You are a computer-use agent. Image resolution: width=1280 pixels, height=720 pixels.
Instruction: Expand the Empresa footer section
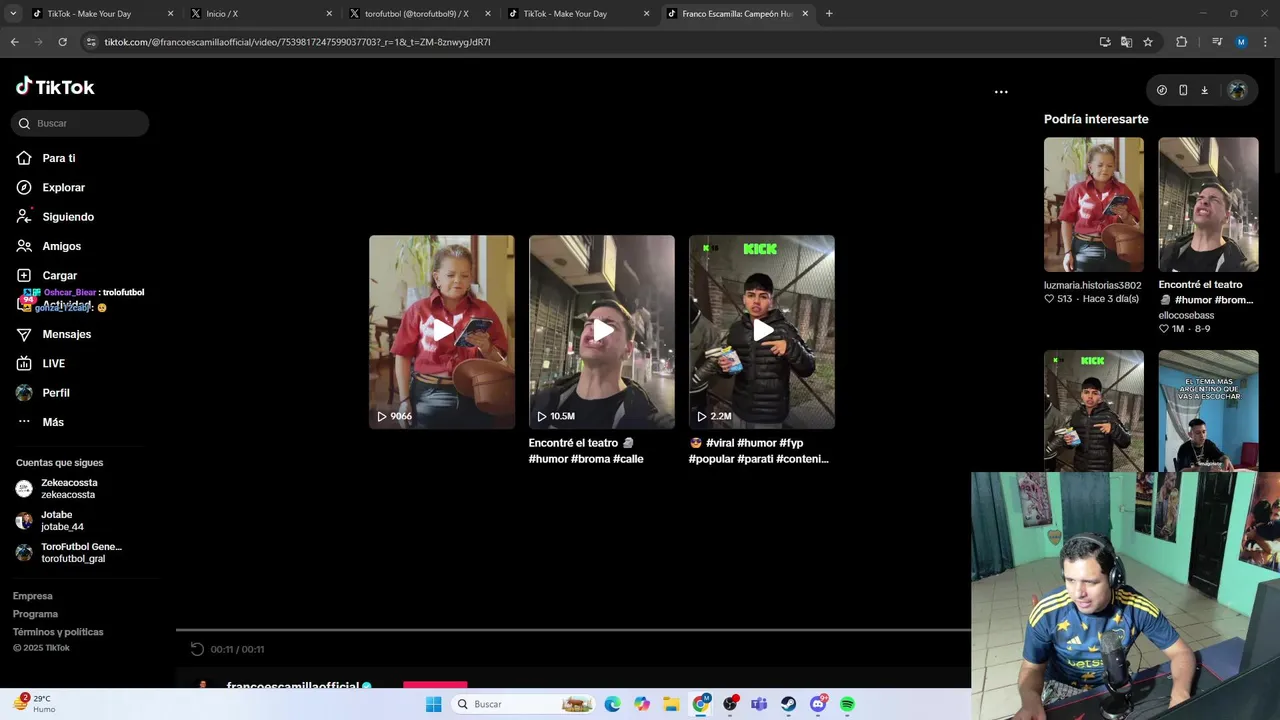32,596
